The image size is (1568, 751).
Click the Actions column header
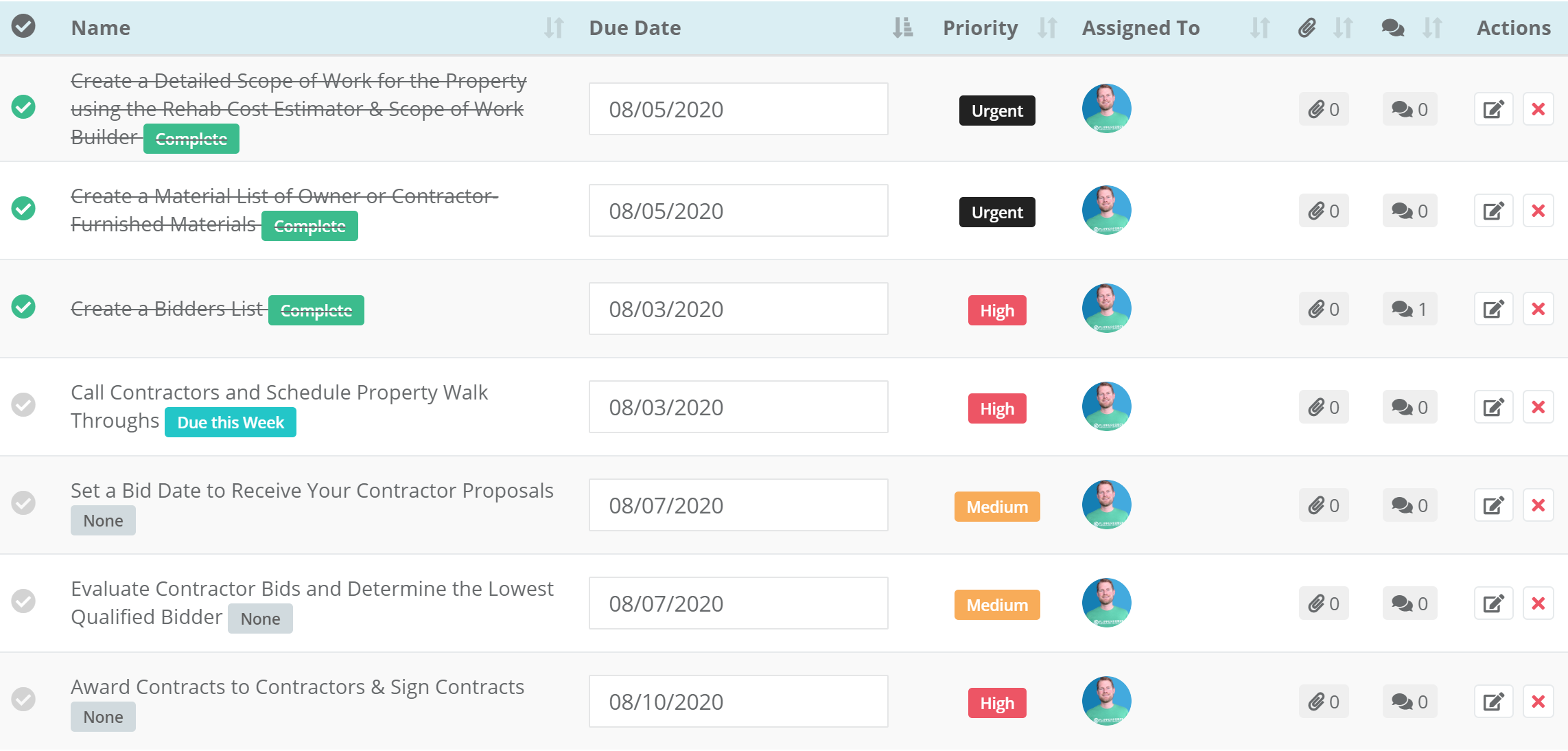pos(1513,27)
